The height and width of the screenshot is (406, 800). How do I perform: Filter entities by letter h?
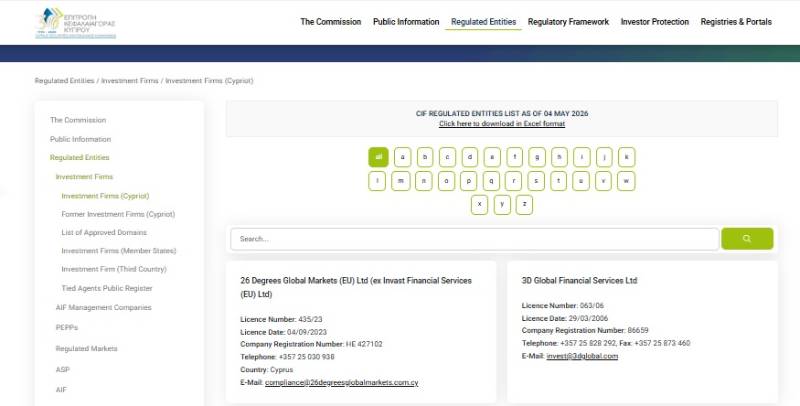pos(559,157)
